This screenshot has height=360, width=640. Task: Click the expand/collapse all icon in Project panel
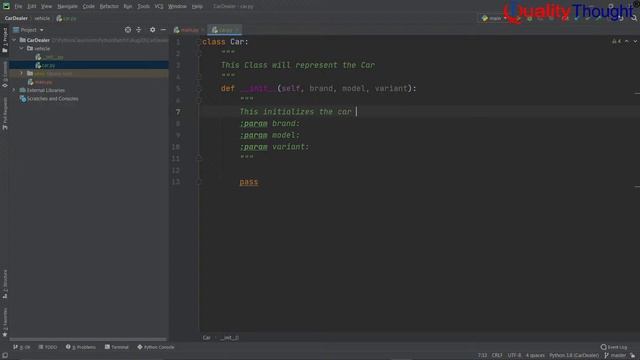pyautogui.click(x=139, y=30)
